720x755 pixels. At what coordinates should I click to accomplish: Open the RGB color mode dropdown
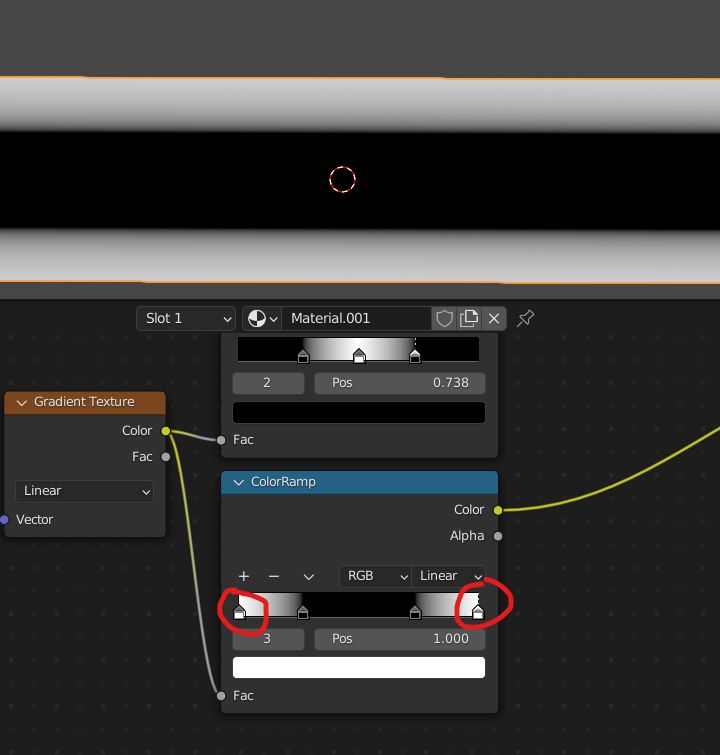point(376,576)
